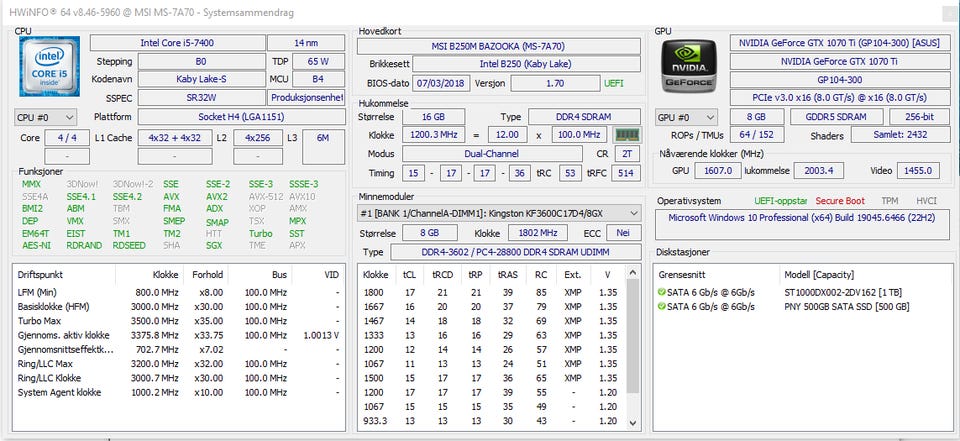The width and height of the screenshot is (960, 441).
Task: Click the memory size 16 GB field
Action: 433,117
